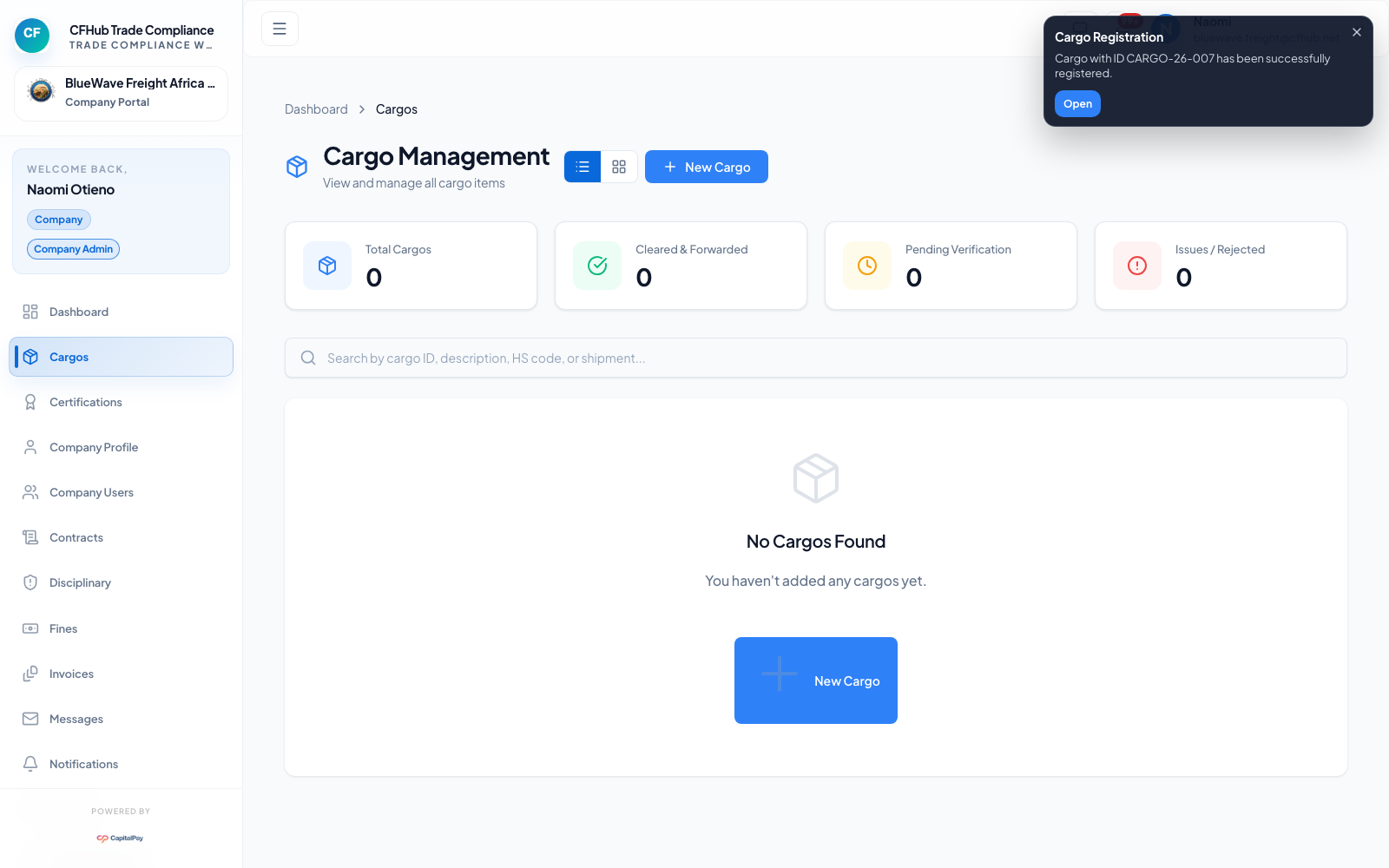Screen dimensions: 1389x868
Task: Open the registered cargo from notification
Action: click(1077, 104)
